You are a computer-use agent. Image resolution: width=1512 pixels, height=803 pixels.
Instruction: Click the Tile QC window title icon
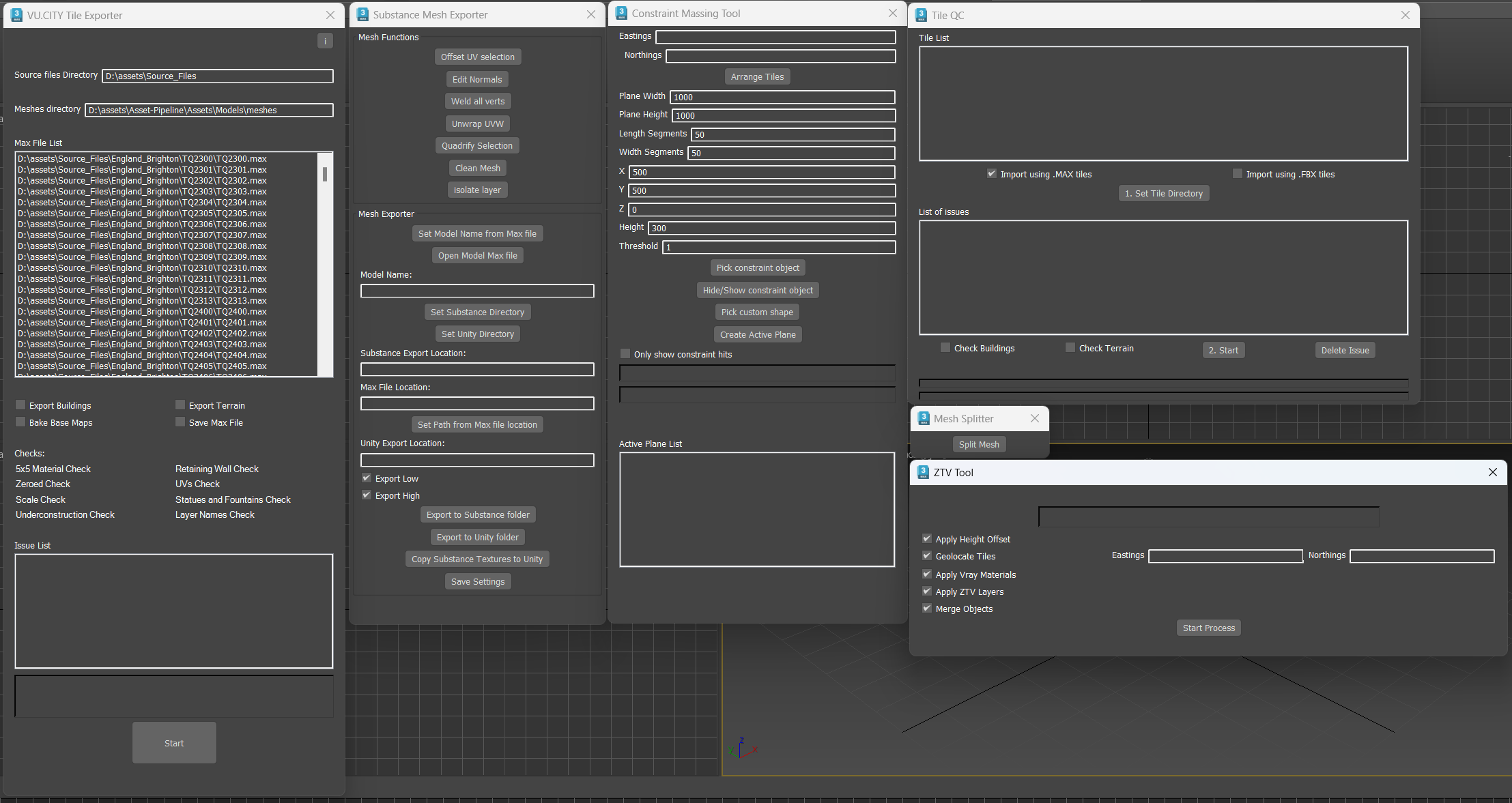tap(921, 15)
